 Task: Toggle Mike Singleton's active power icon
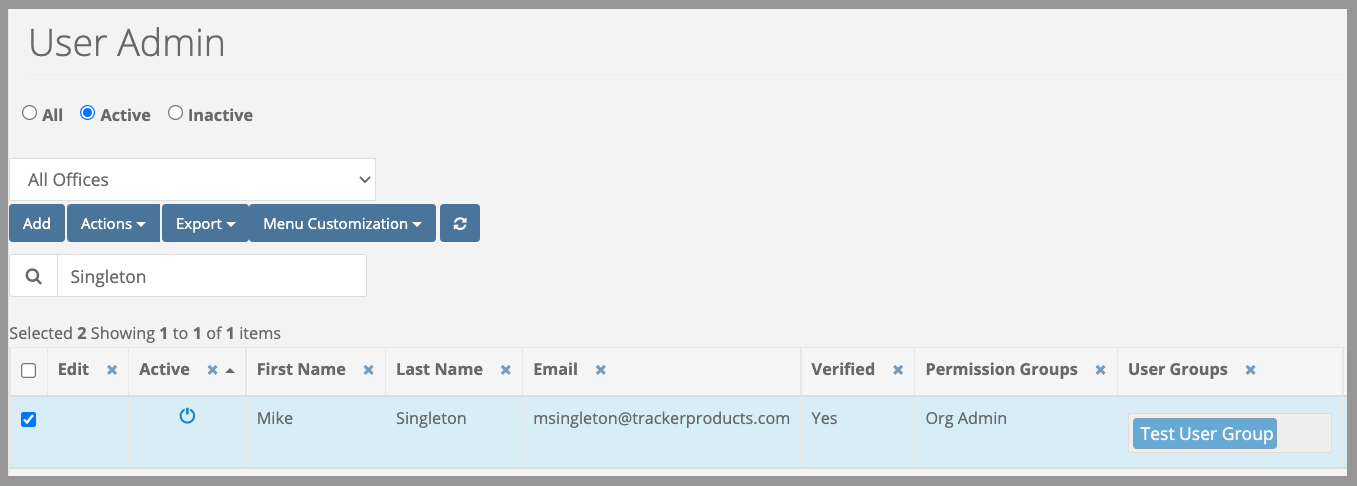click(x=187, y=416)
